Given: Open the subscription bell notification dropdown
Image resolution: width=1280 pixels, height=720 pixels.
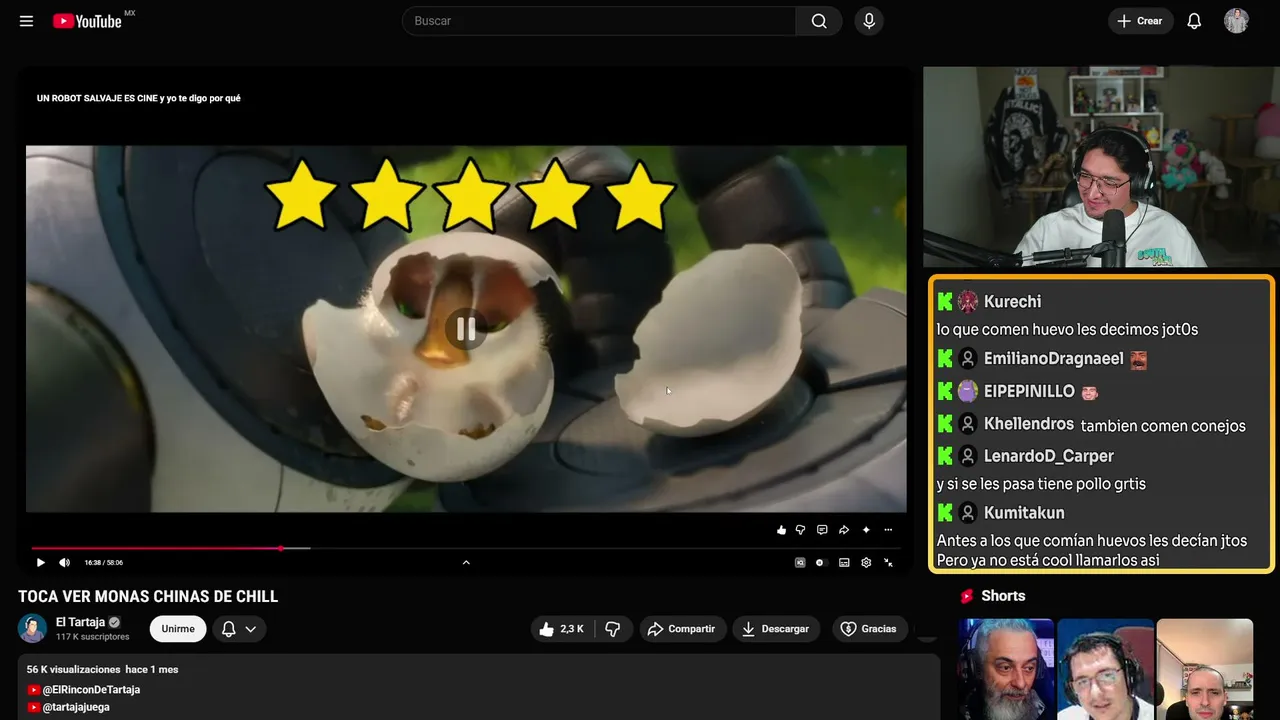Looking at the screenshot, I should point(238,629).
